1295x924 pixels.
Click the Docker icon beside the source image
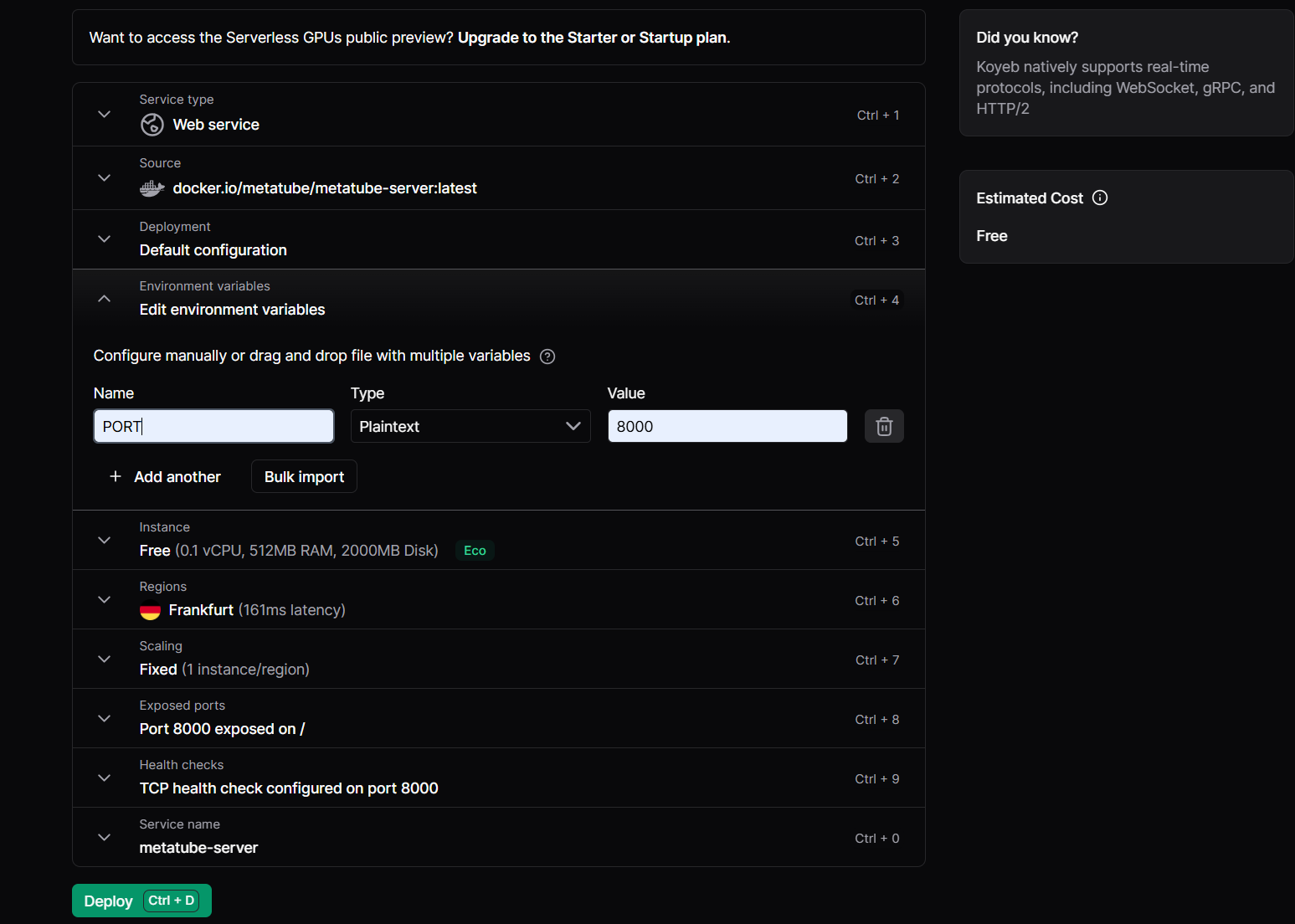pos(152,188)
